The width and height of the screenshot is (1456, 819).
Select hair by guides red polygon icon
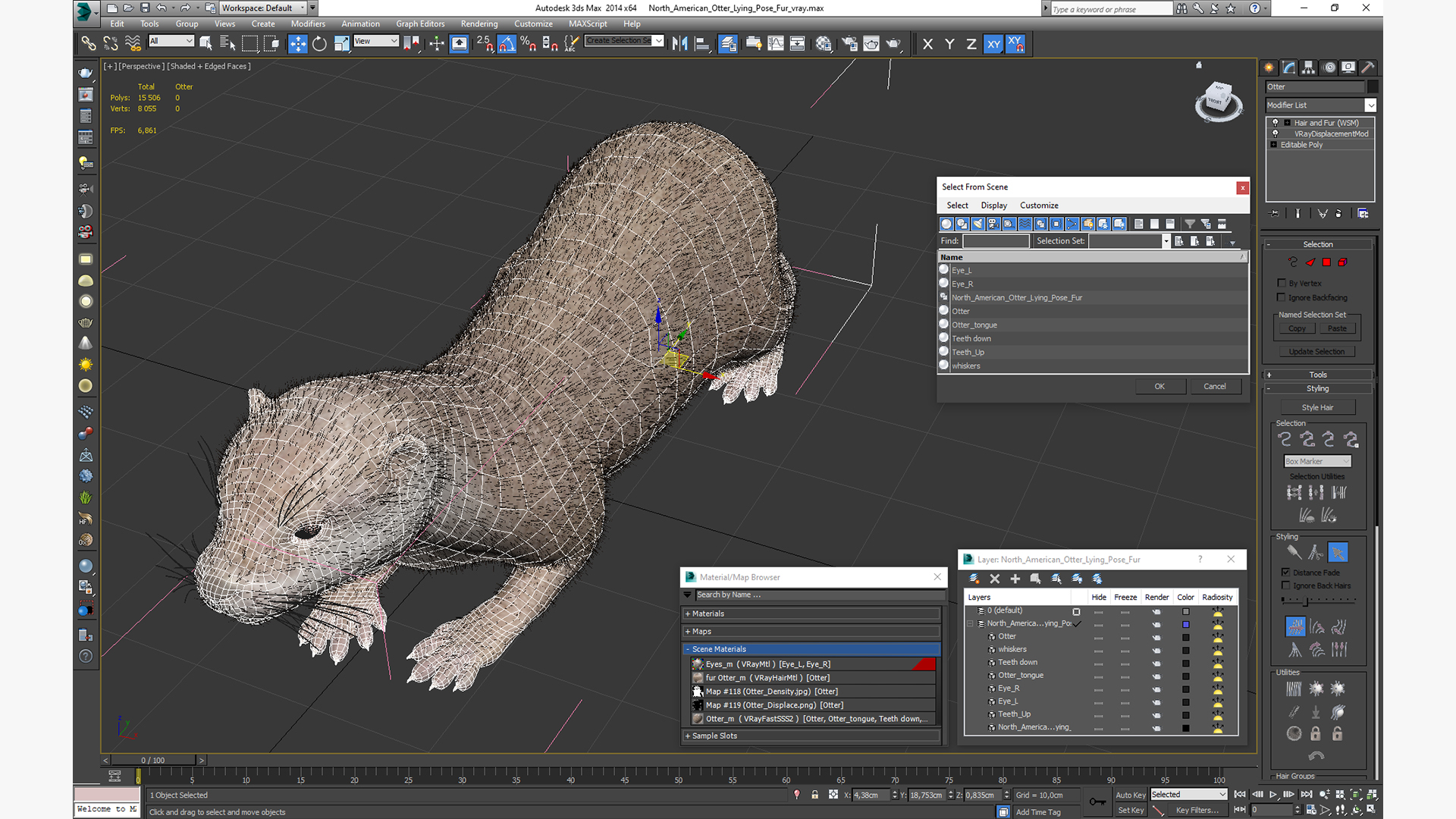click(1326, 262)
